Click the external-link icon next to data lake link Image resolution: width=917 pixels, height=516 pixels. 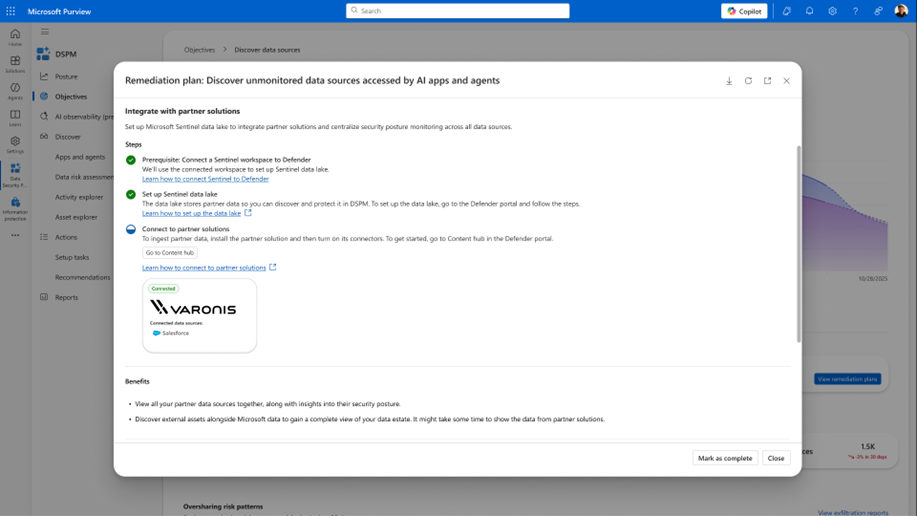click(248, 213)
